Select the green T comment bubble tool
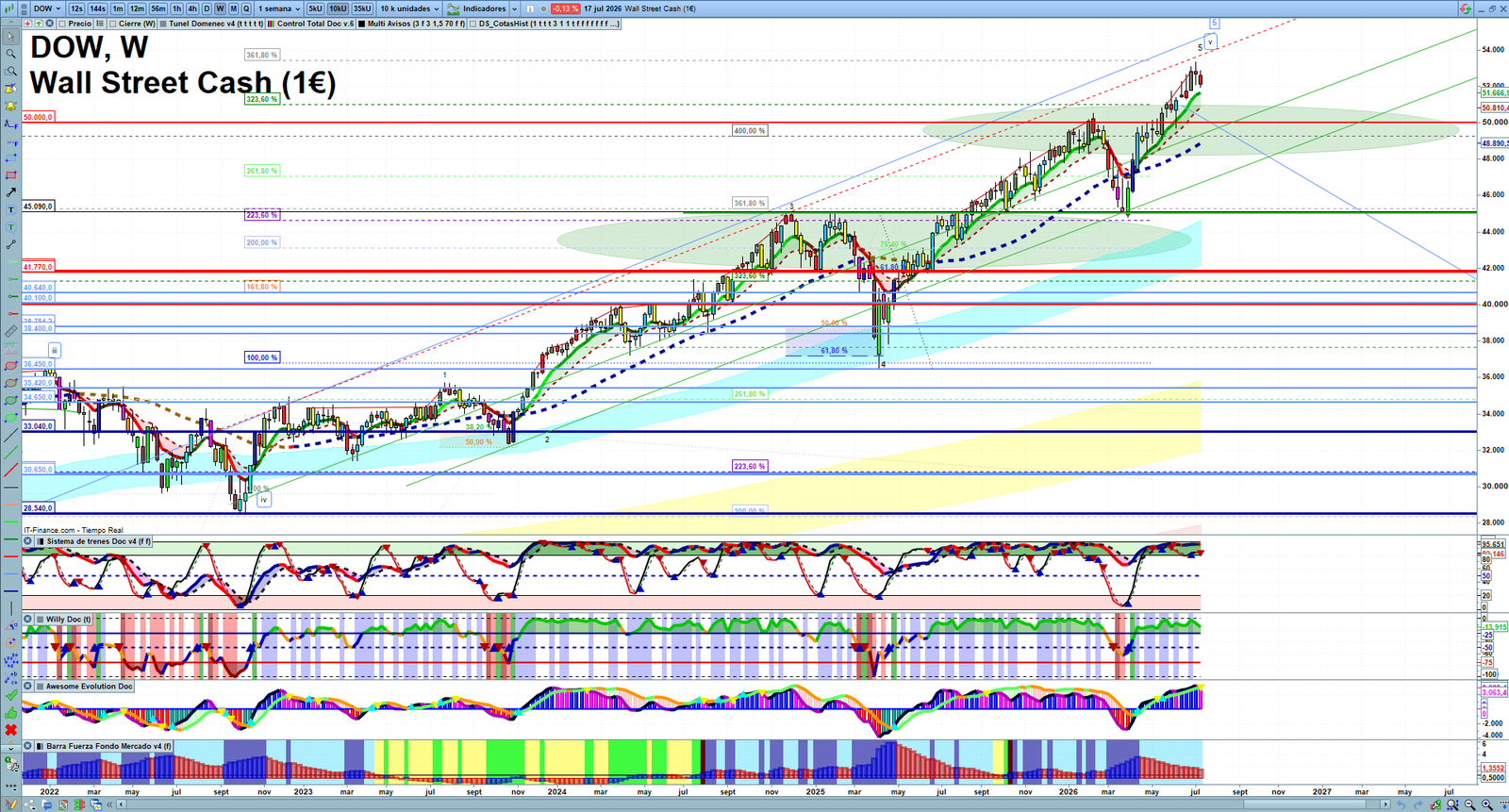 [x=10, y=227]
